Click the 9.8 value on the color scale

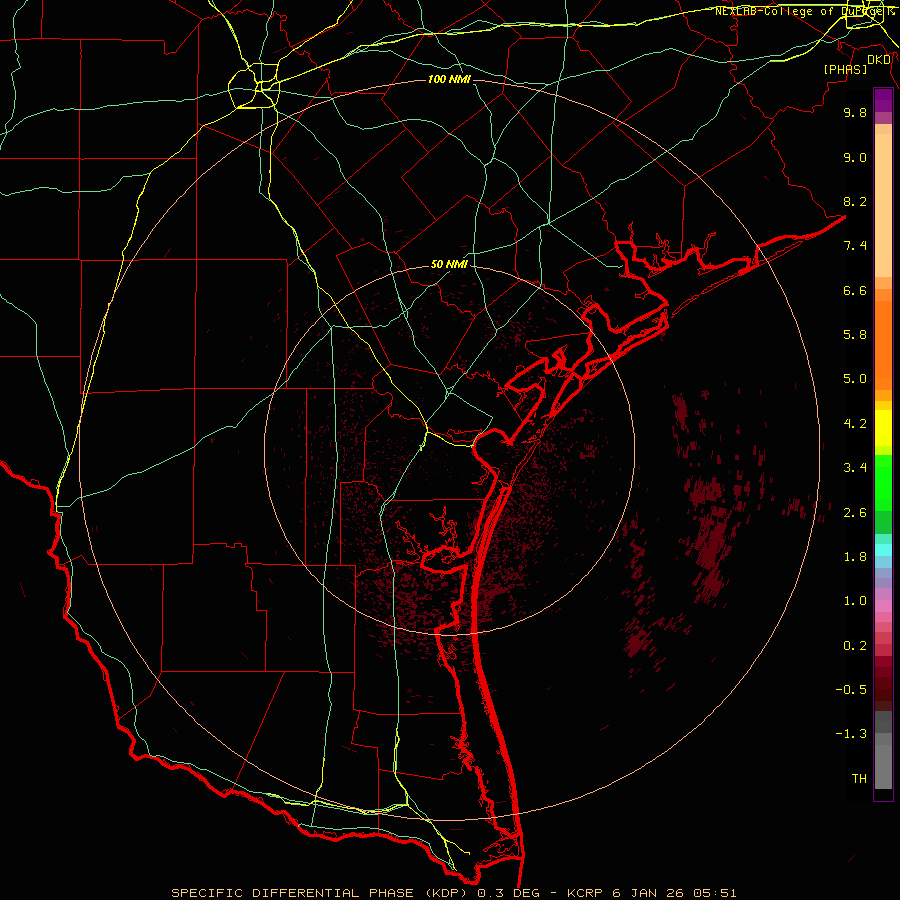point(855,112)
